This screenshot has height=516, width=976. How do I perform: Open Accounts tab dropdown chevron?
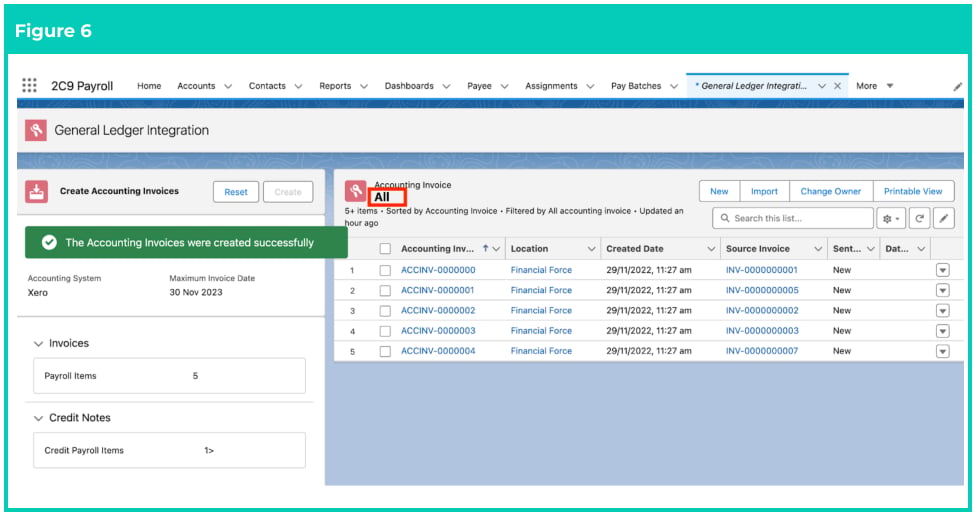pos(228,87)
